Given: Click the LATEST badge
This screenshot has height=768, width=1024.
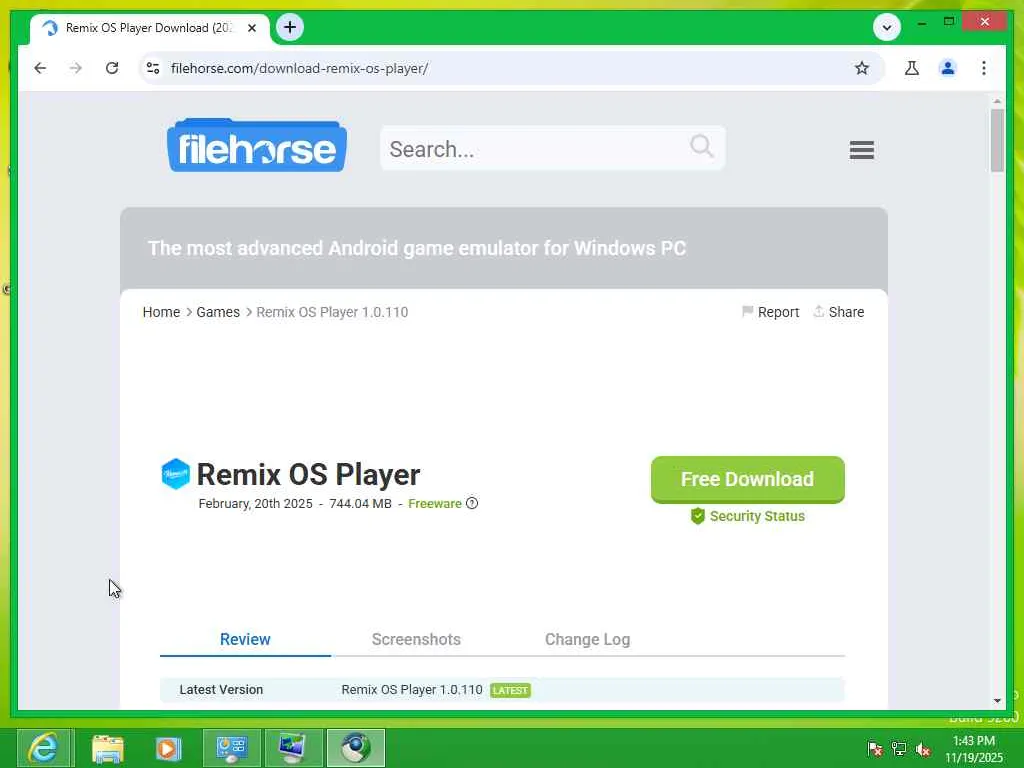Looking at the screenshot, I should pos(510,690).
